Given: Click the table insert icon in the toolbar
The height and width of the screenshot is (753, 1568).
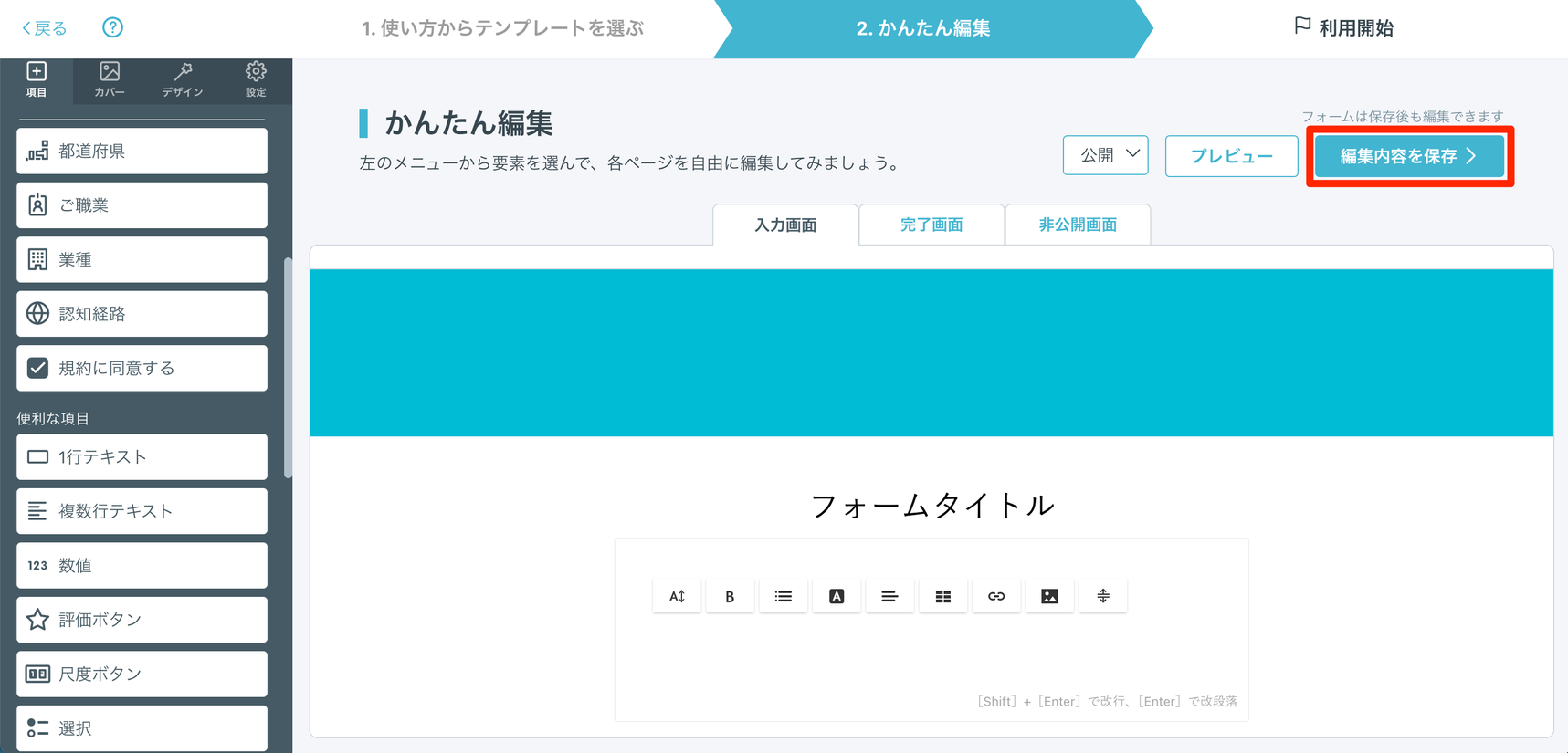Looking at the screenshot, I should pyautogui.click(x=943, y=596).
